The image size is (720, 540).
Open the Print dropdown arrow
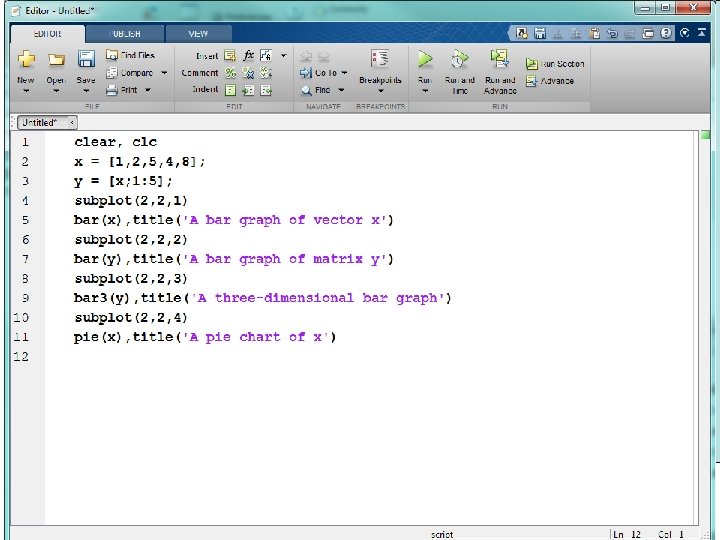(x=147, y=90)
